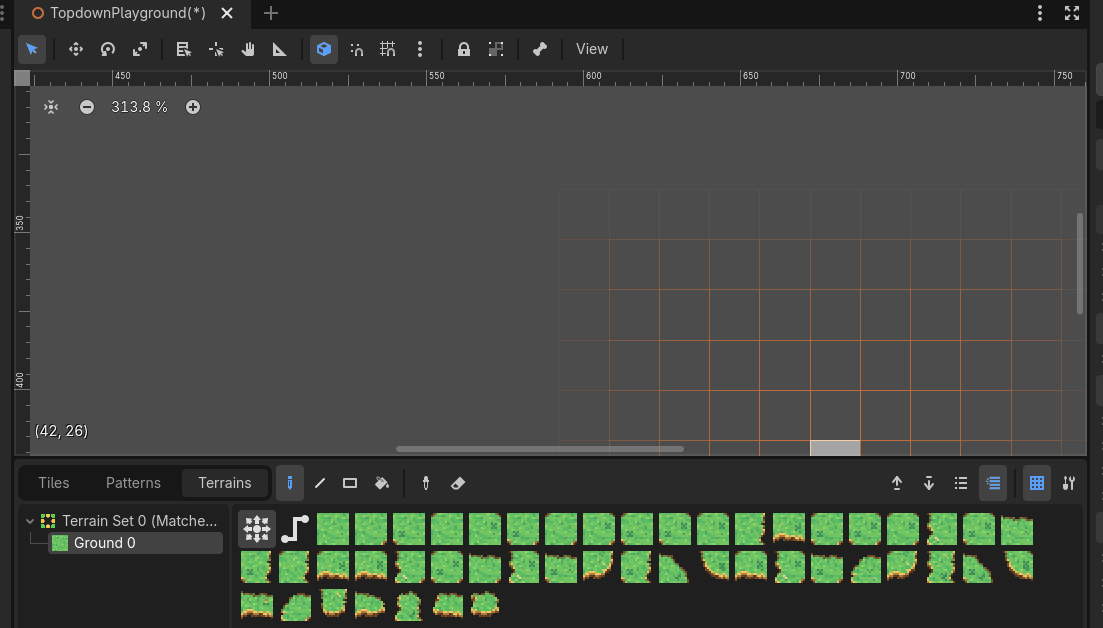
Task: Activate the Select Mode arrow tool
Action: pyautogui.click(x=32, y=49)
